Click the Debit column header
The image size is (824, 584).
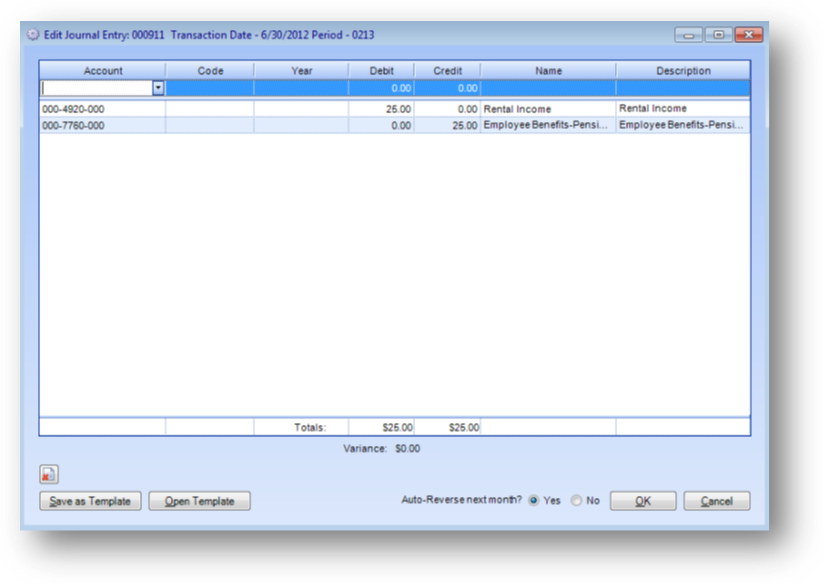(381, 70)
